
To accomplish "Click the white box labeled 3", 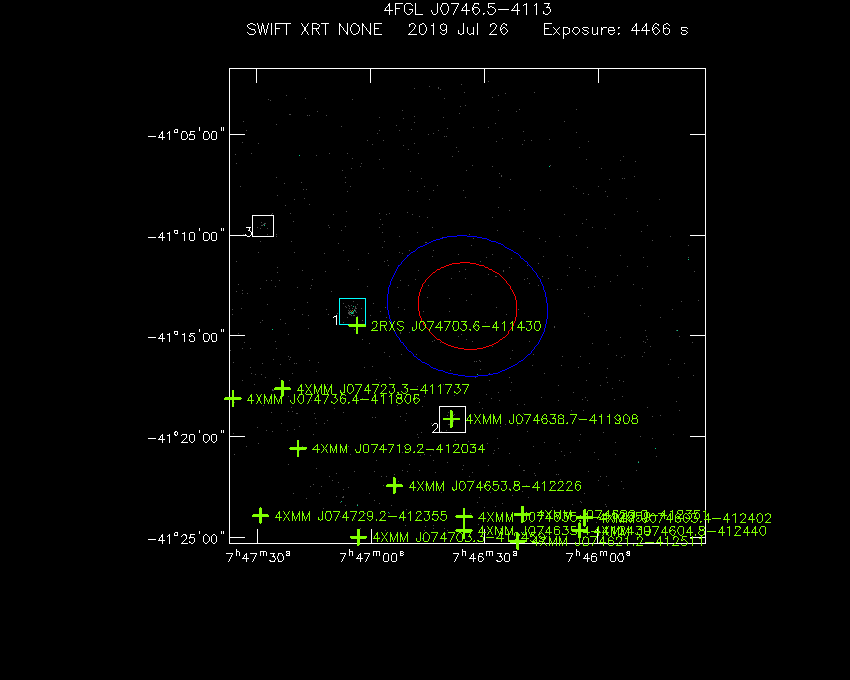I will pyautogui.click(x=263, y=226).
